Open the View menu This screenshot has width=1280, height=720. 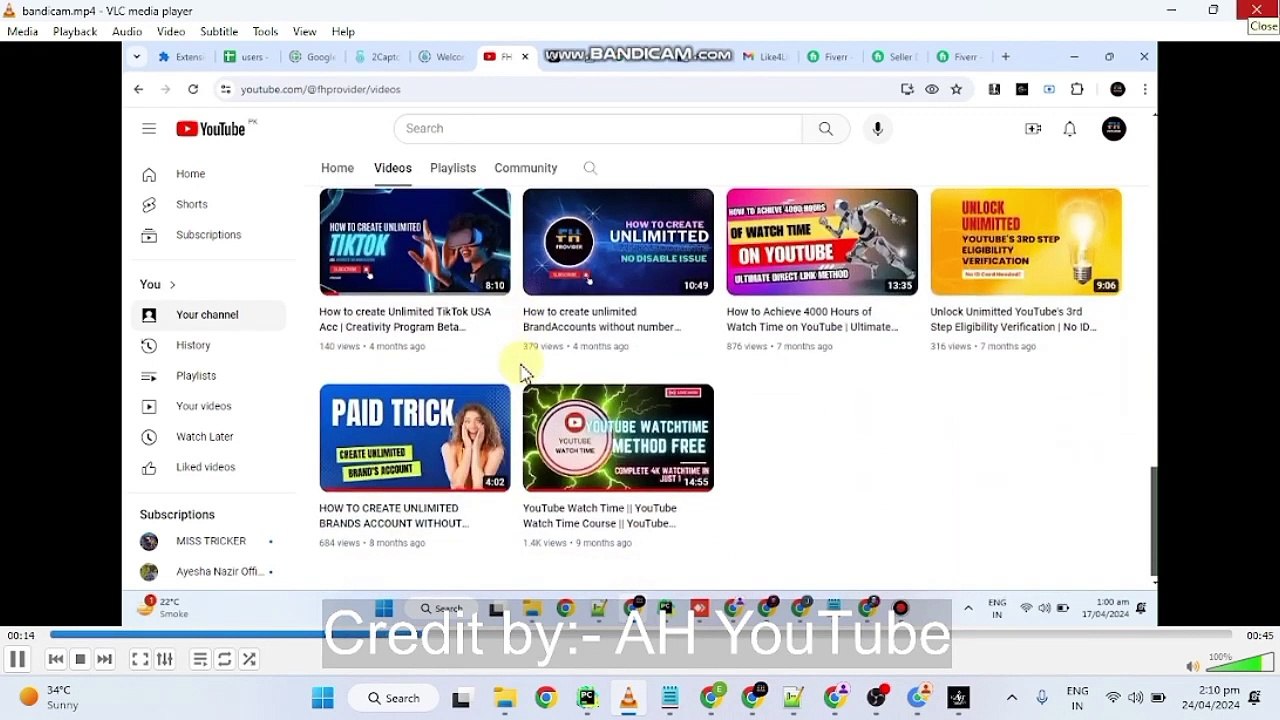(x=305, y=31)
